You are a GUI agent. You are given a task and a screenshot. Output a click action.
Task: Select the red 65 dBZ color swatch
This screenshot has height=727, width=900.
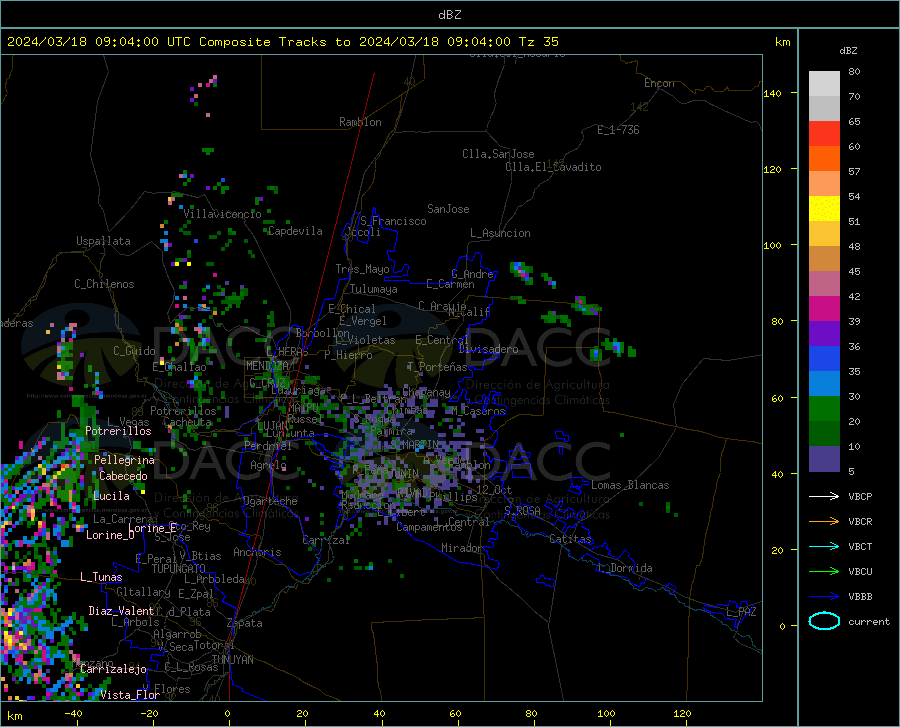(x=824, y=134)
